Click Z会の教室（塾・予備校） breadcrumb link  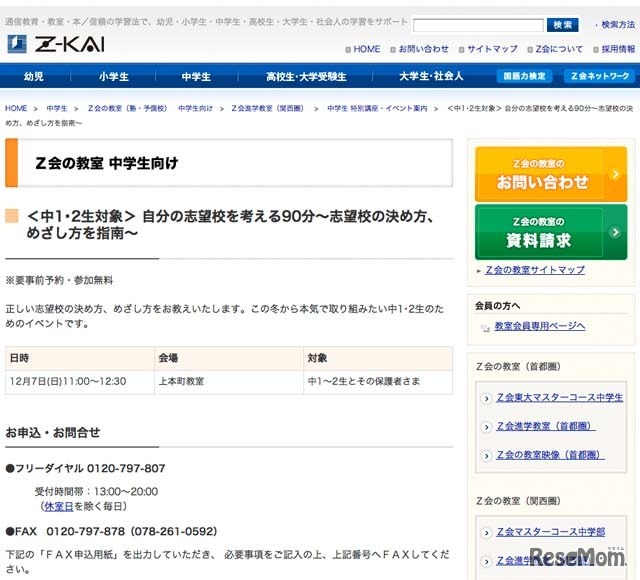[127, 108]
